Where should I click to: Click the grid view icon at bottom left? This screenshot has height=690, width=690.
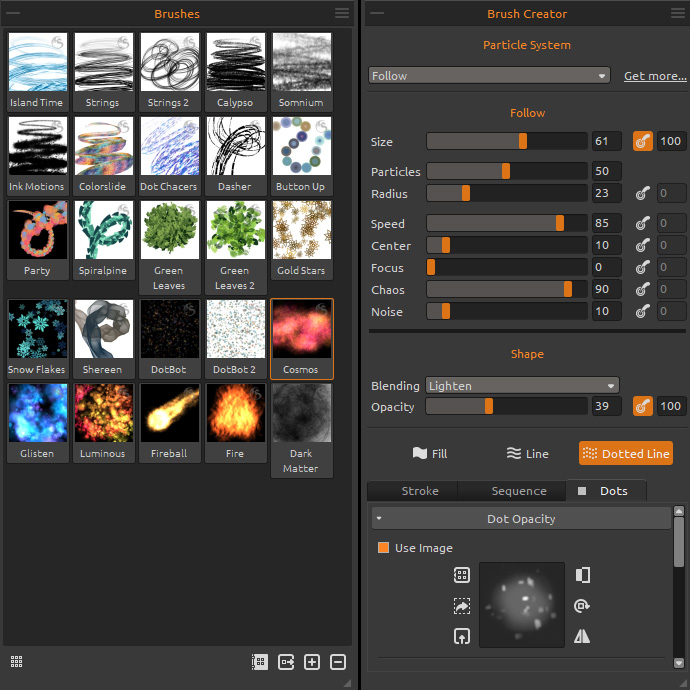[x=17, y=662]
